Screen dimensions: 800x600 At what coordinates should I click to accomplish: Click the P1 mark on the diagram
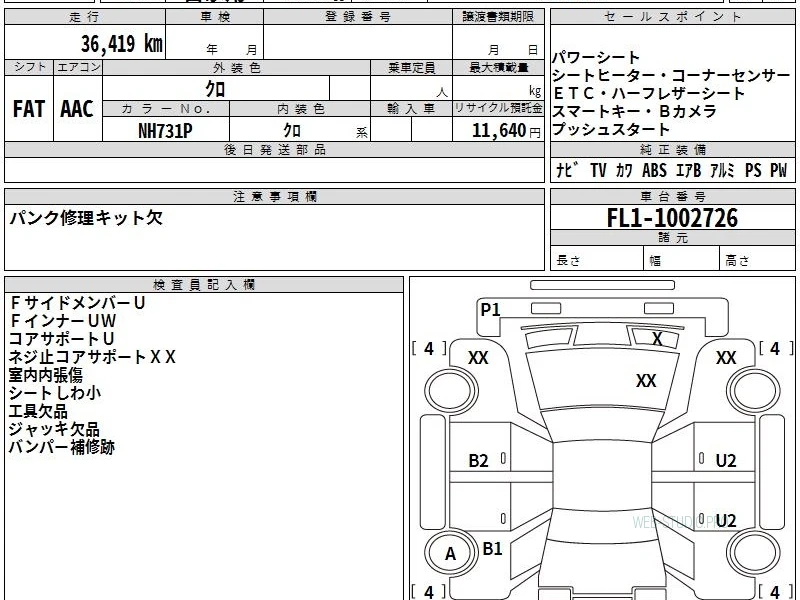[x=490, y=309]
